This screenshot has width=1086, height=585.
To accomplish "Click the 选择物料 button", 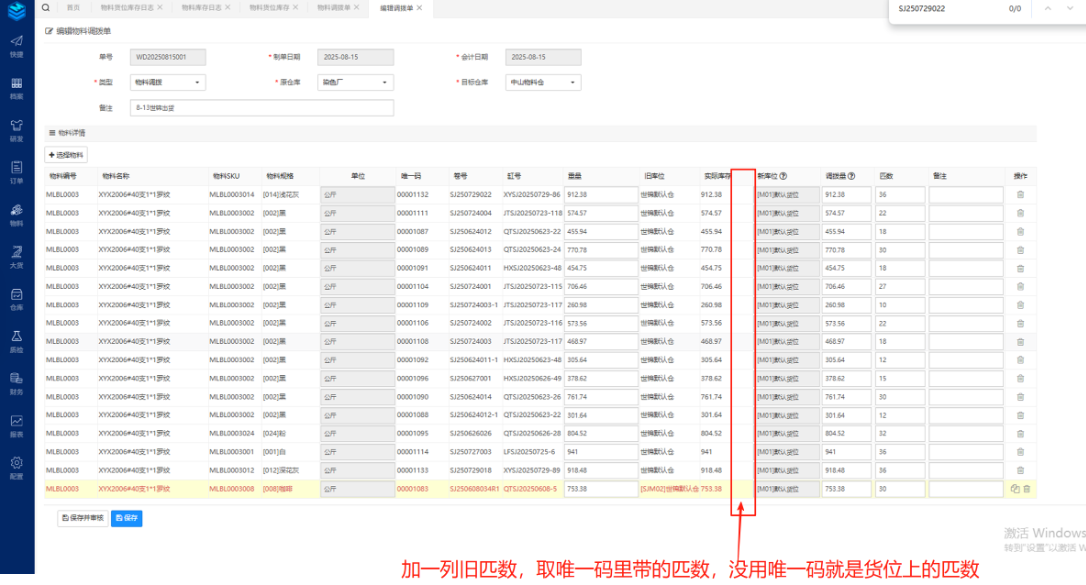I will point(66,155).
